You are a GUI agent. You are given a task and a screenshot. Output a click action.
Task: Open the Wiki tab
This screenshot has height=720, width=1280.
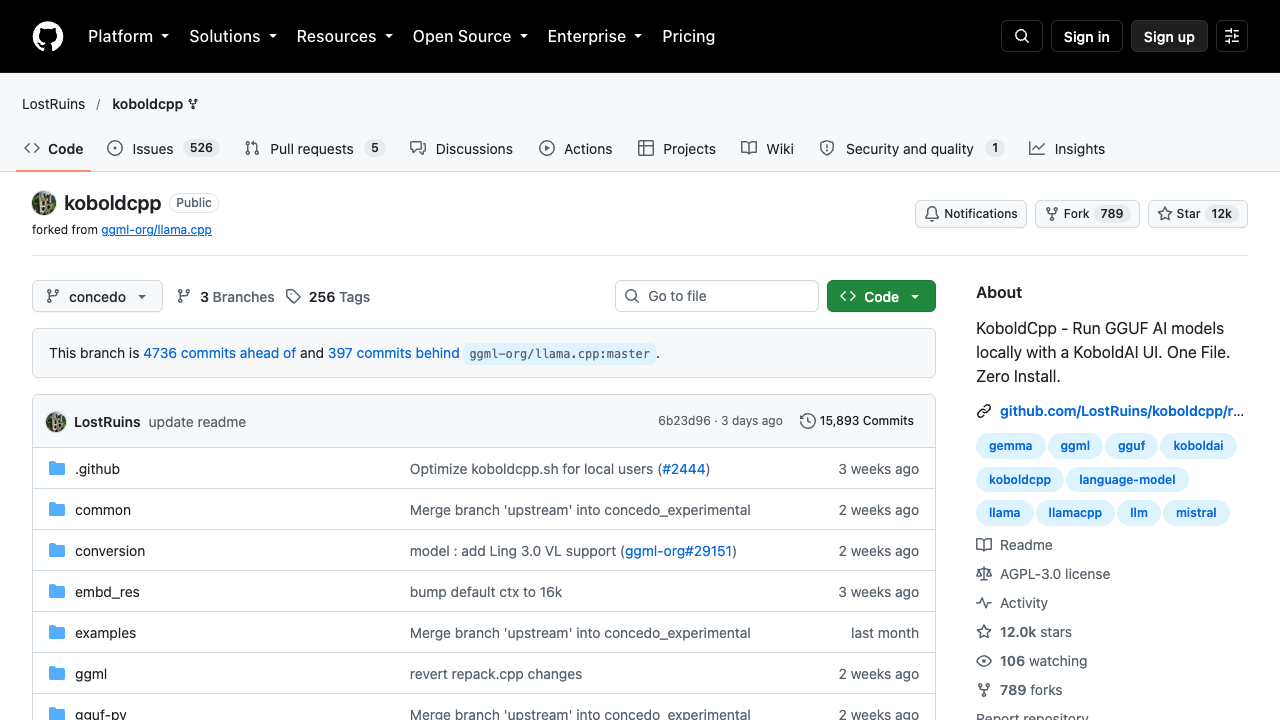(x=767, y=149)
